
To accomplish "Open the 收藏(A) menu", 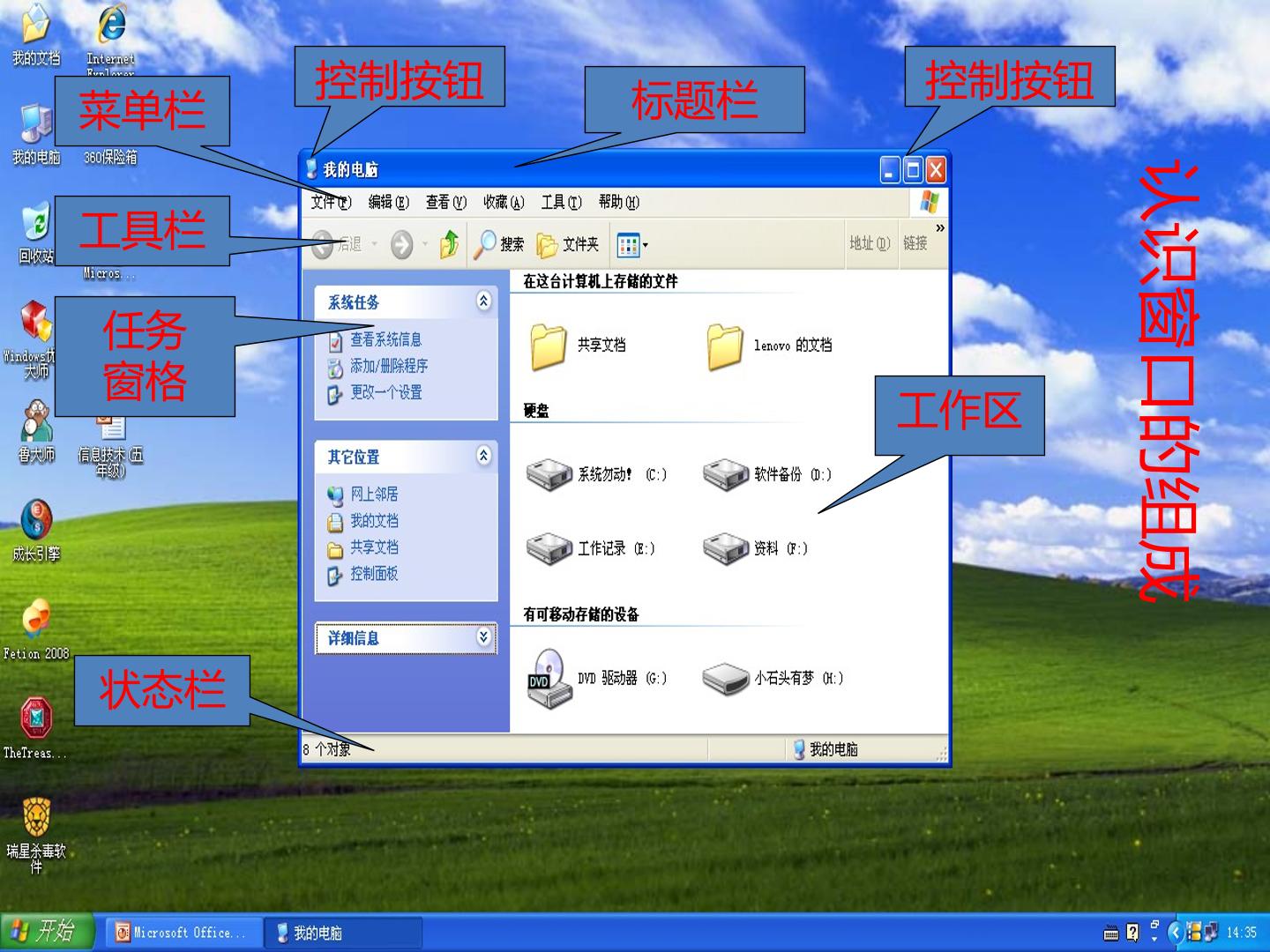I will [x=504, y=202].
